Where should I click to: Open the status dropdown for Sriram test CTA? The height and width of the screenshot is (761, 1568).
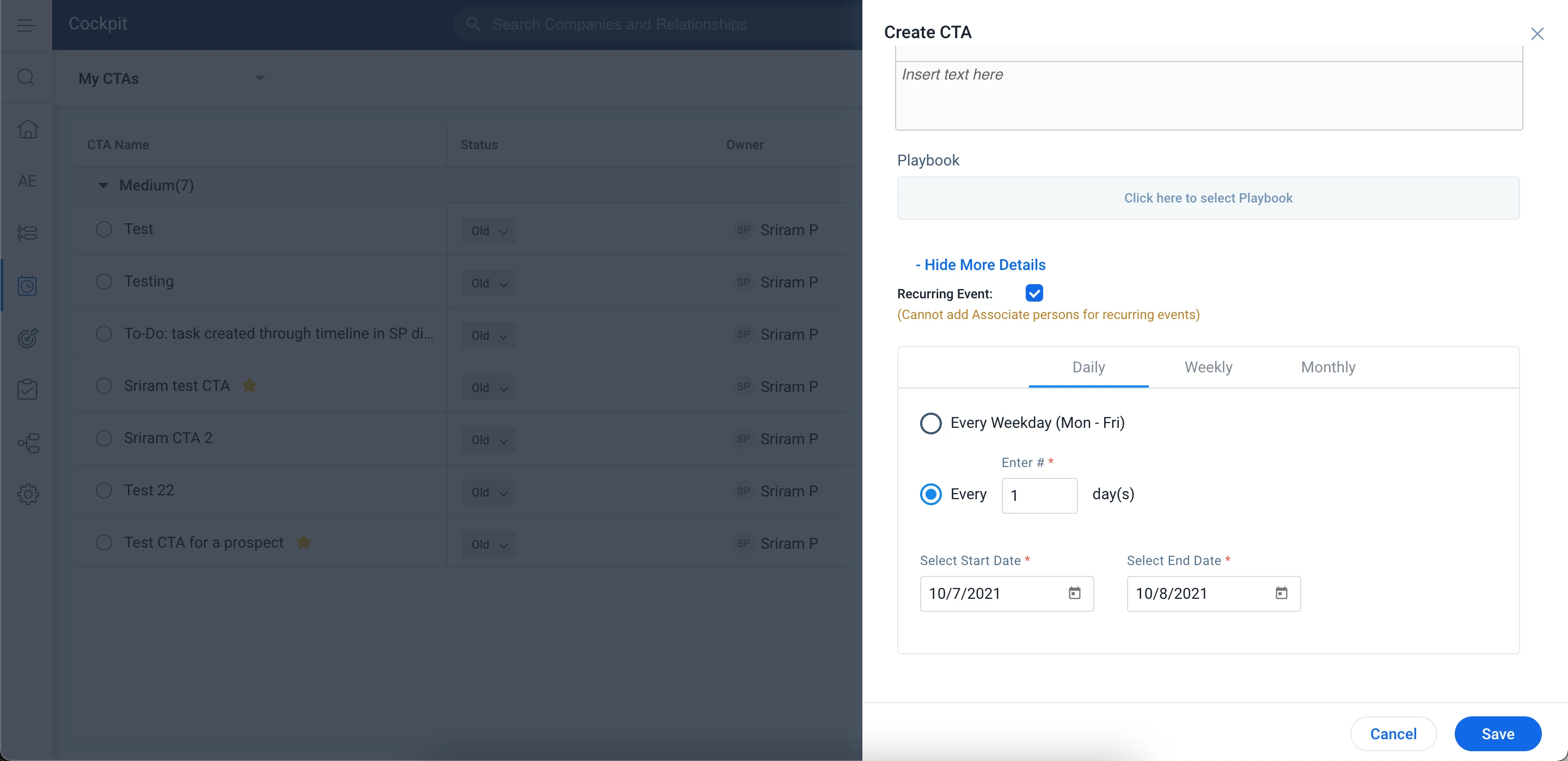pos(488,388)
